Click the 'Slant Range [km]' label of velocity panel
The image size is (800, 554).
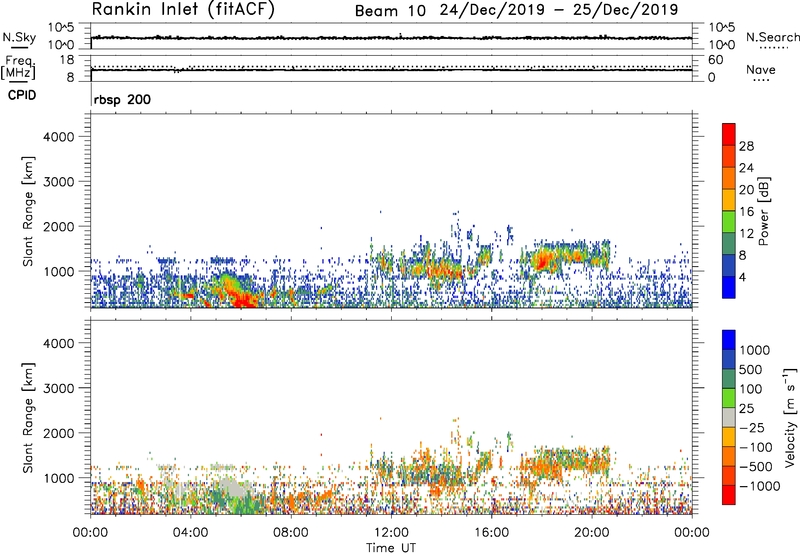(x=28, y=418)
